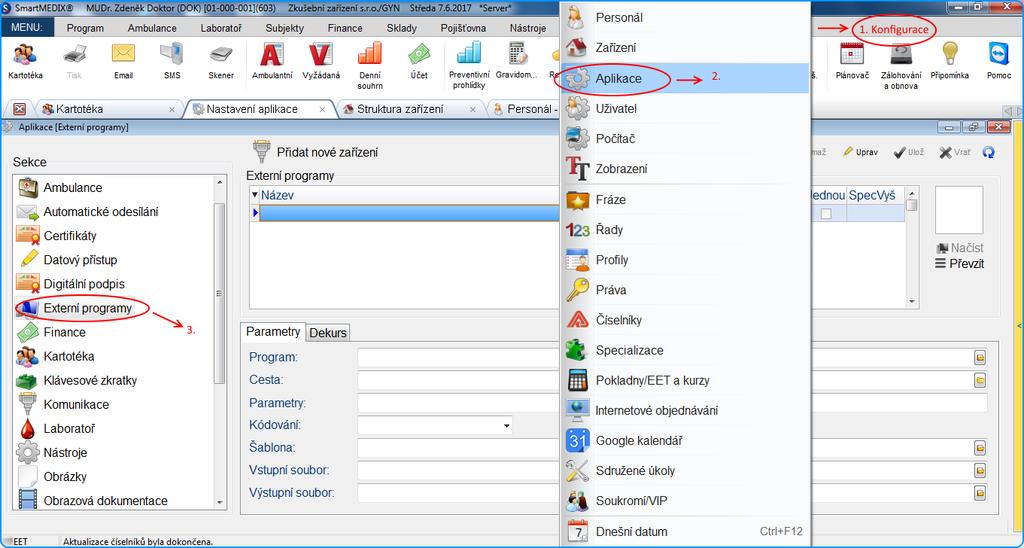Choose Počítač menu entry
Image resolution: width=1024 pixels, height=548 pixels.
pyautogui.click(x=686, y=138)
